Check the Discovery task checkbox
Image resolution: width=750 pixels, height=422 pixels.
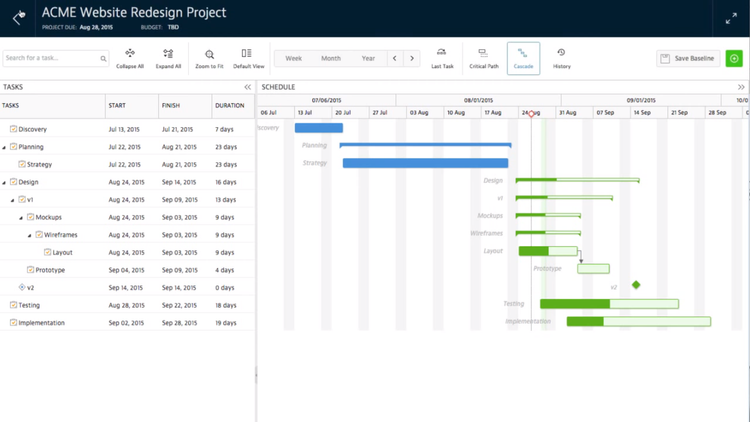coord(14,129)
